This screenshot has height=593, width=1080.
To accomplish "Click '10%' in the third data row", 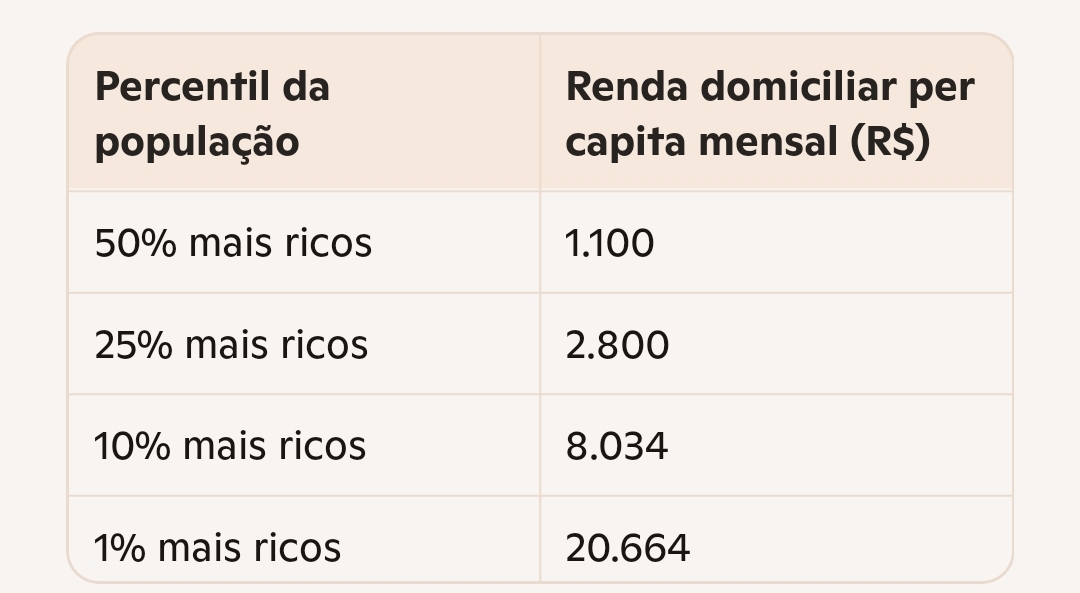I will (x=132, y=446).
